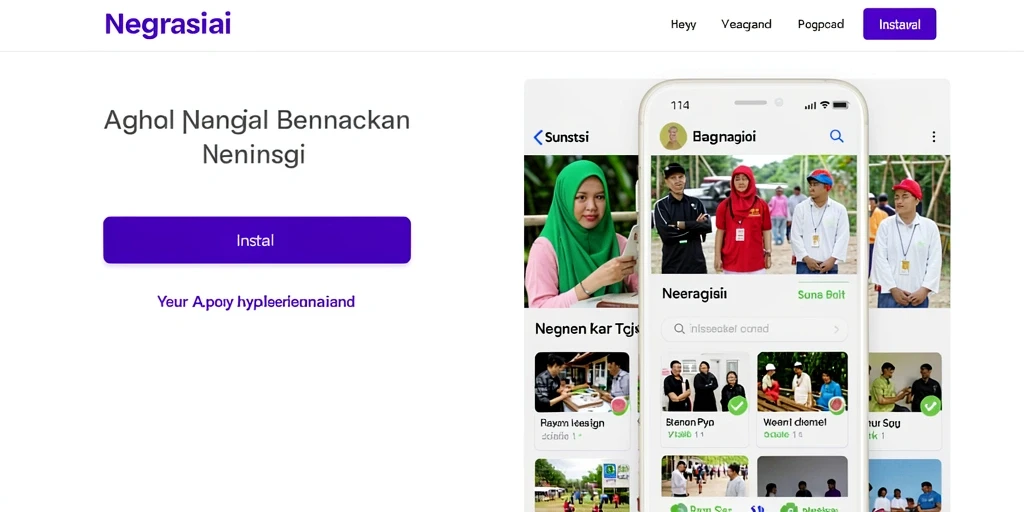1024x512 pixels.
Task: Click the Negrasiai logo
Action: point(168,24)
